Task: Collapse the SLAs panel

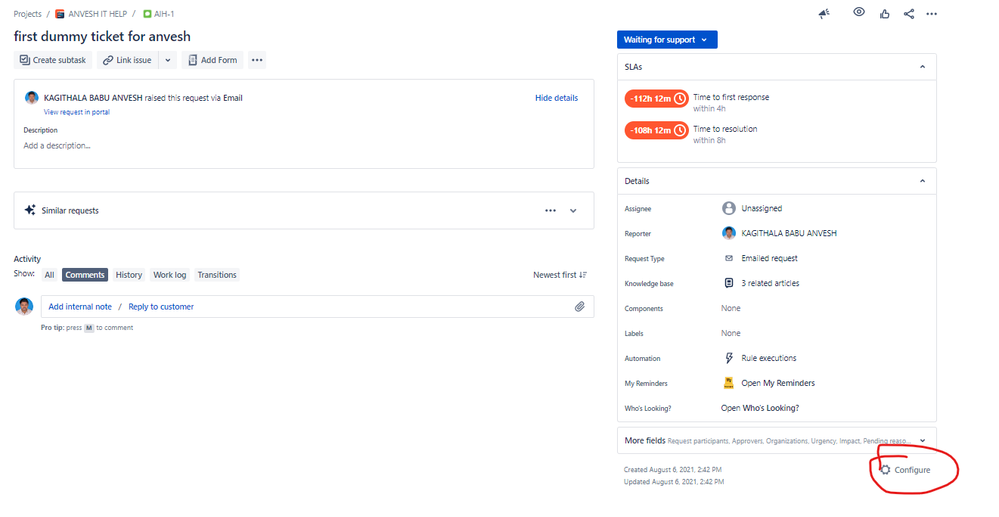Action: [x=922, y=67]
